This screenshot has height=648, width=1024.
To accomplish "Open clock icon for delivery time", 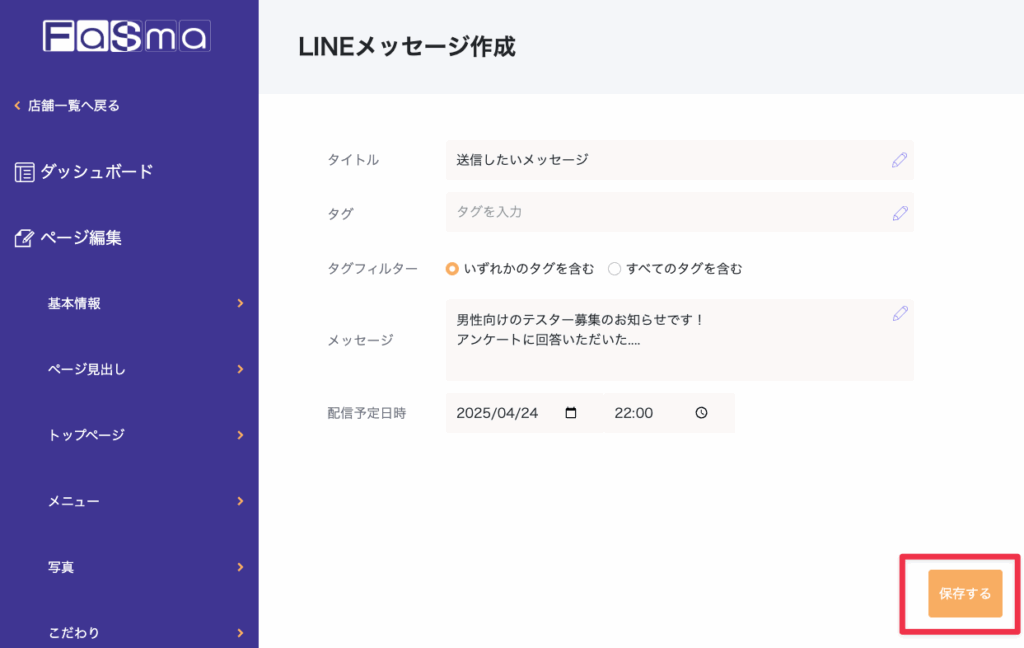I will pyautogui.click(x=701, y=413).
